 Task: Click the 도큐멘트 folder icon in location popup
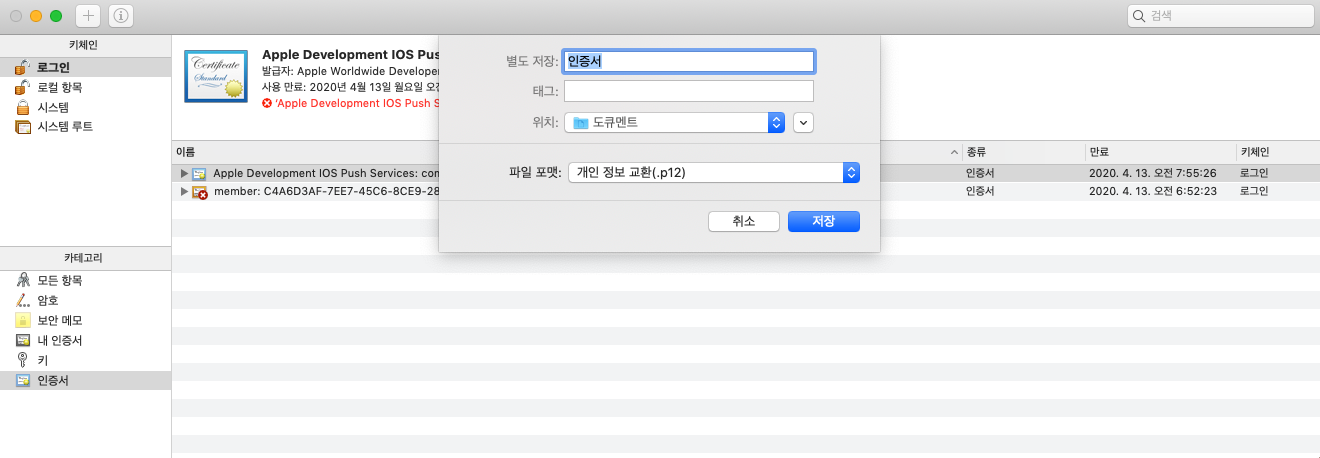tap(581, 122)
